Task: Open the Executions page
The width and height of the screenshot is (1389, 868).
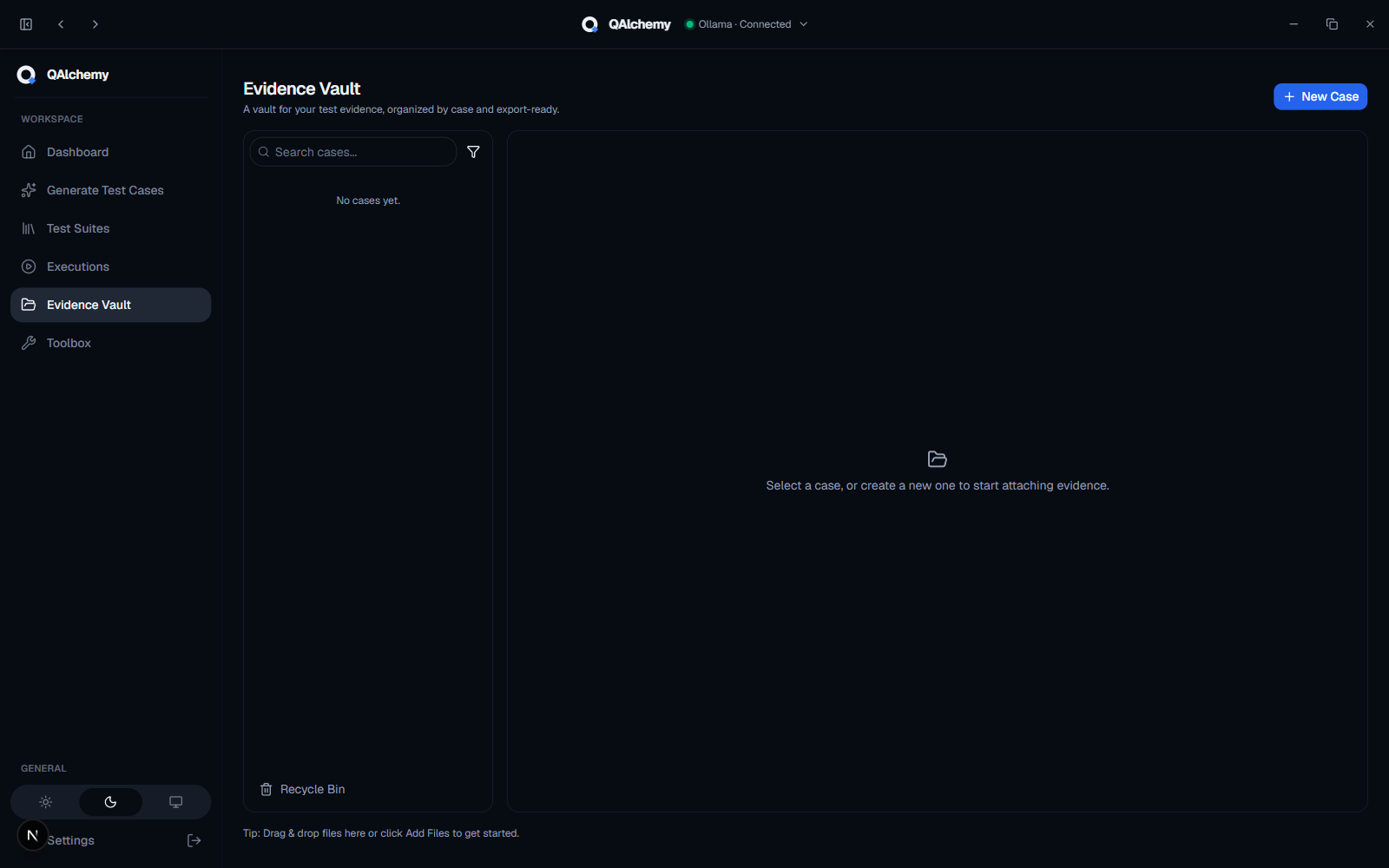Action: [x=110, y=266]
